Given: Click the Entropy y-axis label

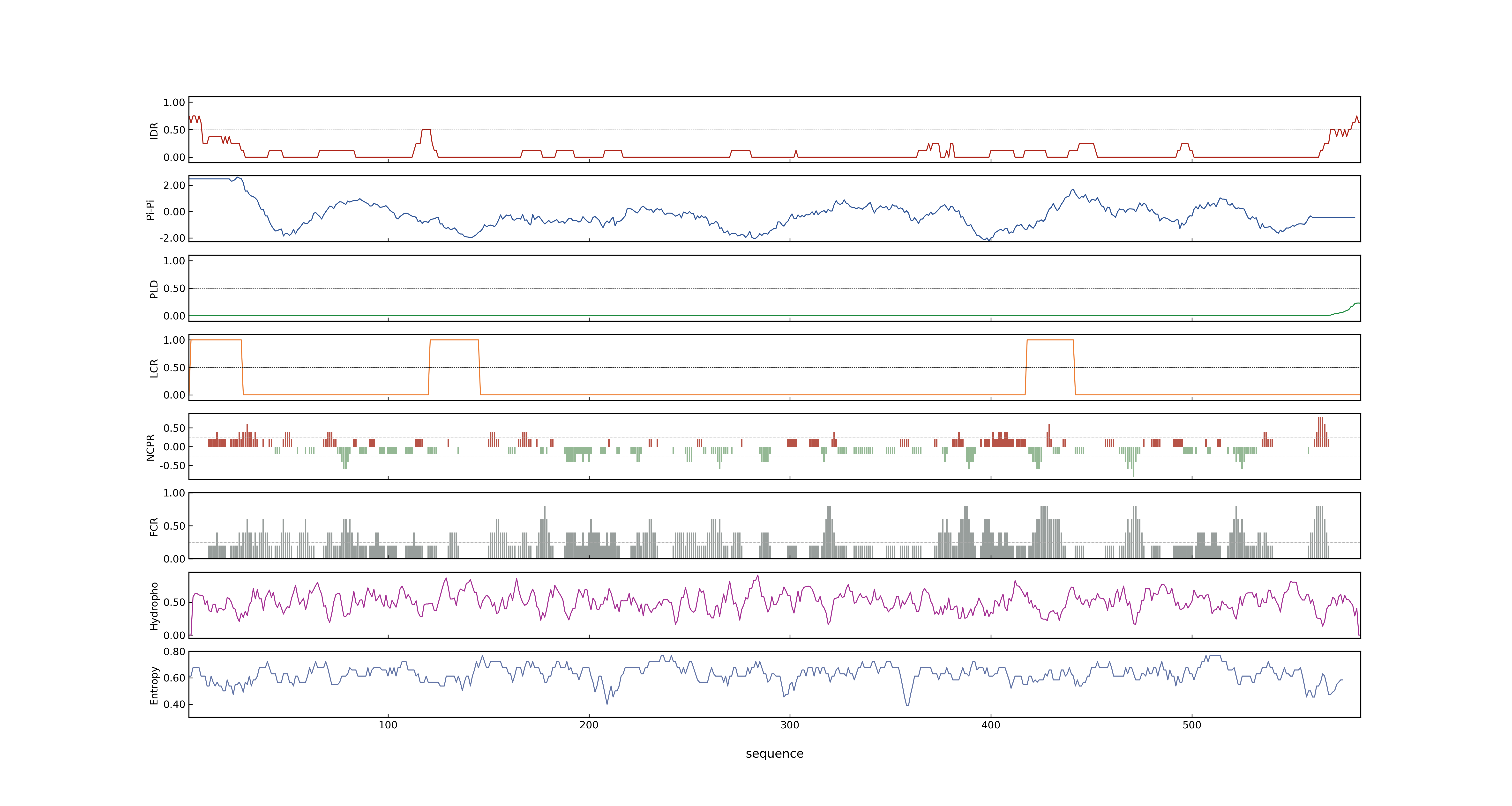Looking at the screenshot, I should point(154,685).
